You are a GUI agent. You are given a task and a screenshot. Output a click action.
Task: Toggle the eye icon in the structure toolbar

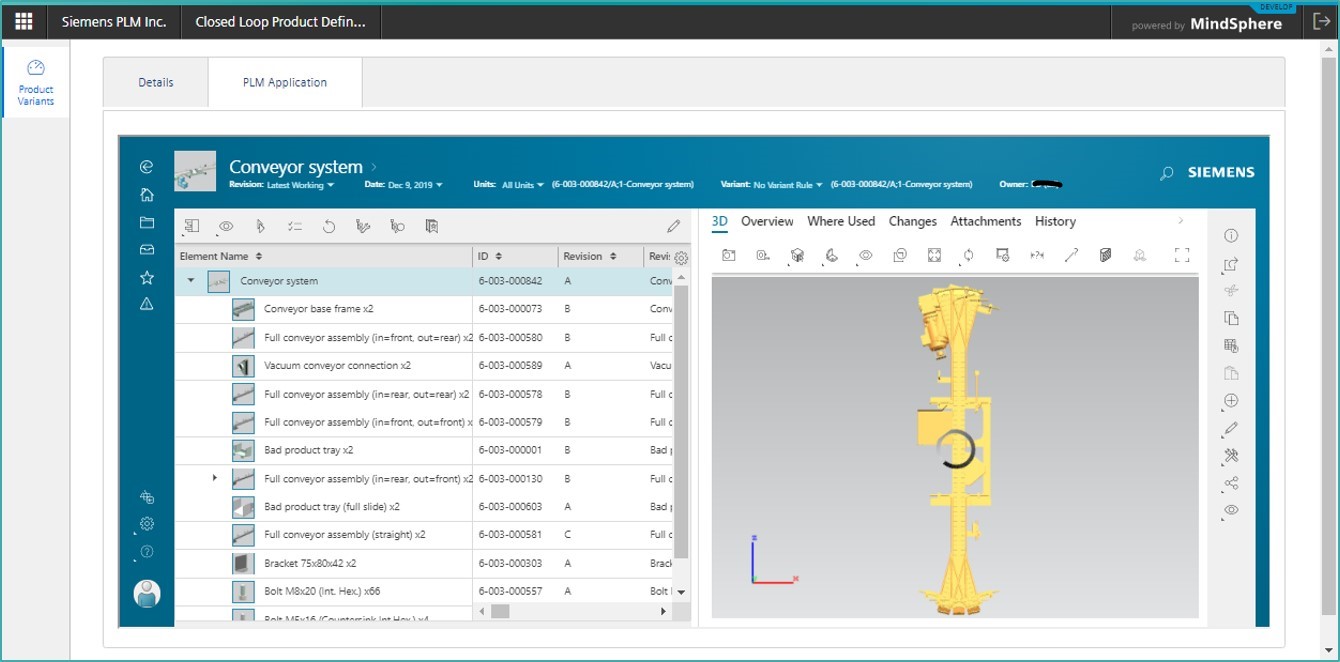(x=226, y=227)
